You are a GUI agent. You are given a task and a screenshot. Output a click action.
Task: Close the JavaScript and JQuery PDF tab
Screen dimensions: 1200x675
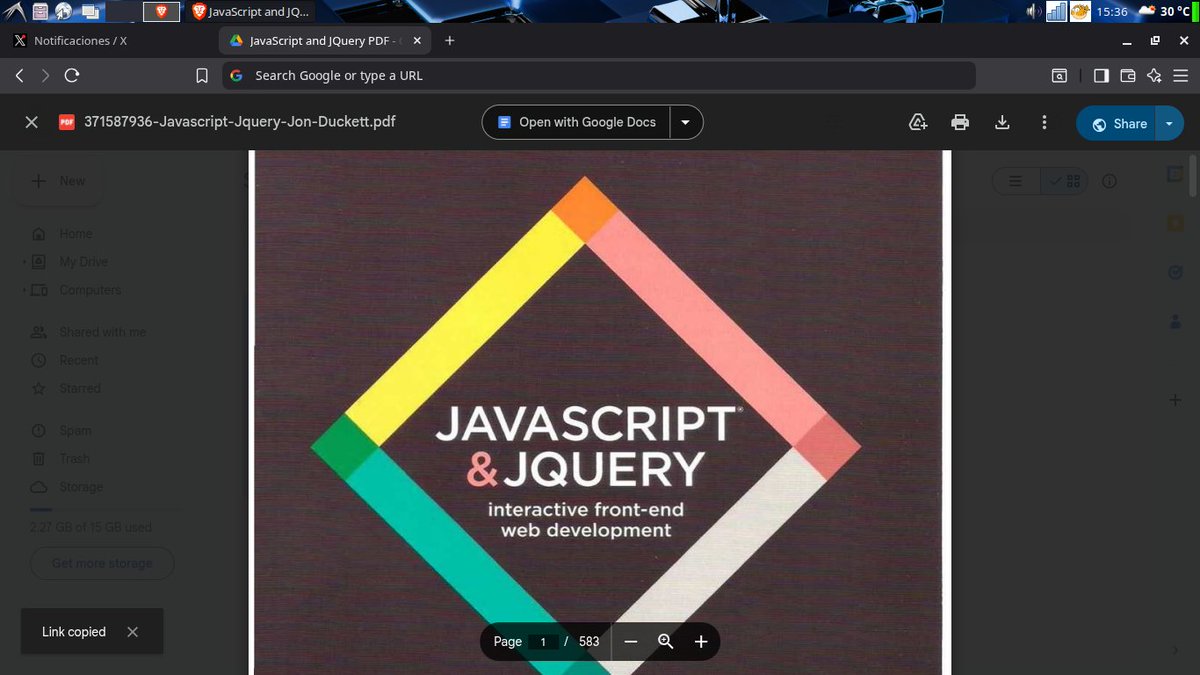pos(417,41)
